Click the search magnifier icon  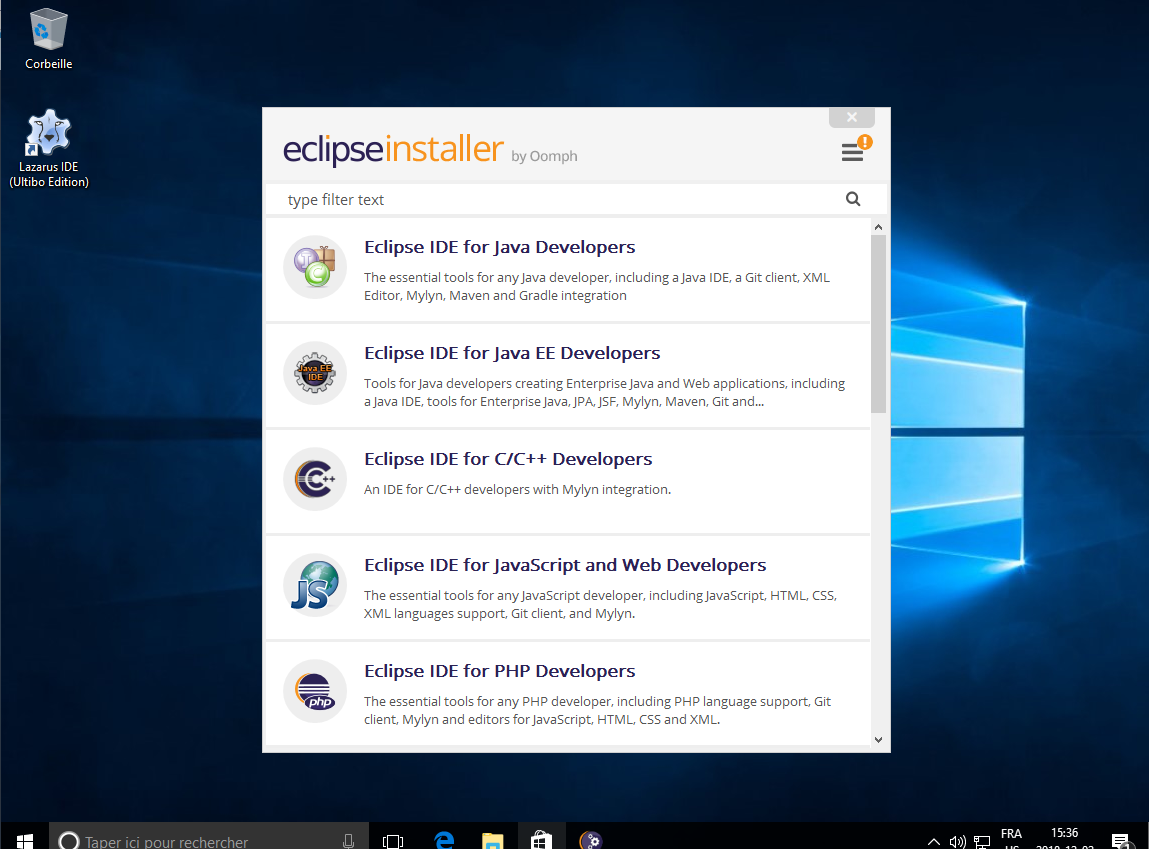point(853,199)
